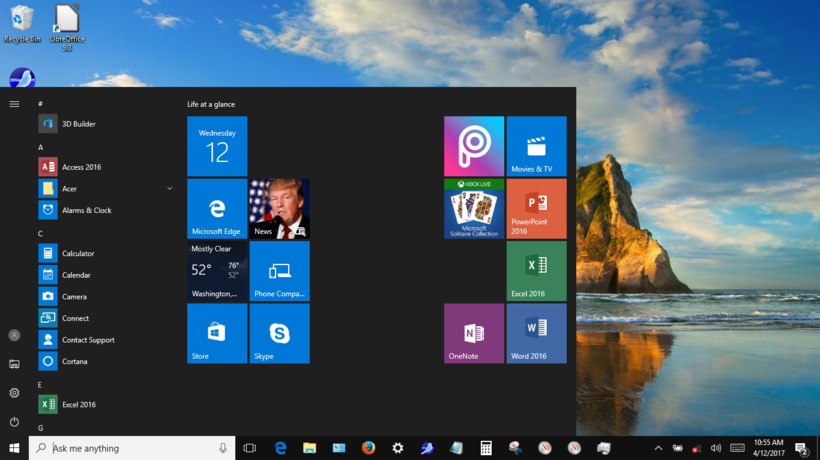Open the Movies & TV tile
This screenshot has width=820, height=460.
537,146
